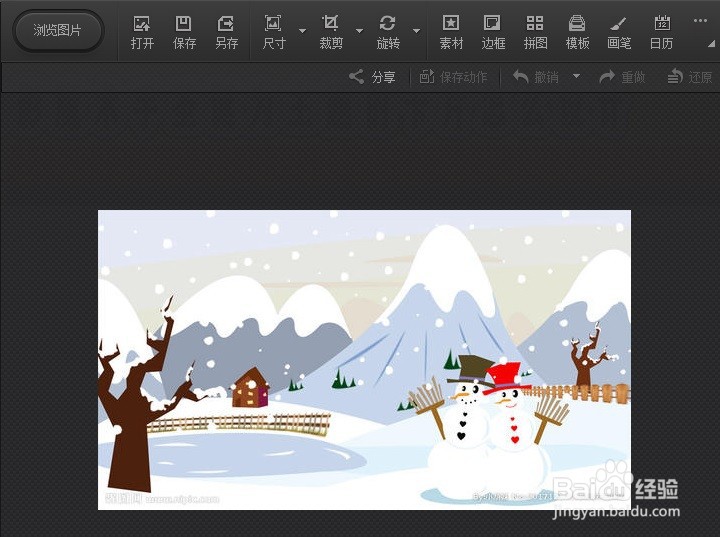This screenshot has width=720, height=537.
Task: Click the 分享 share button
Action: (x=372, y=77)
